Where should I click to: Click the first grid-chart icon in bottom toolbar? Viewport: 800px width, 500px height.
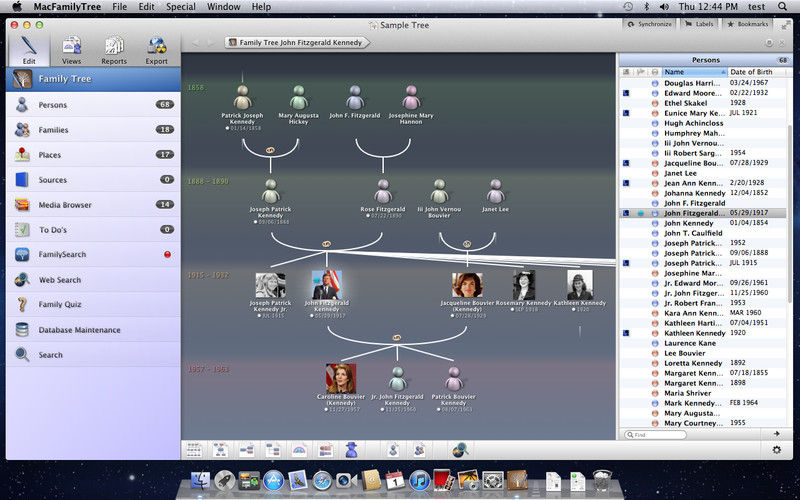(194, 450)
